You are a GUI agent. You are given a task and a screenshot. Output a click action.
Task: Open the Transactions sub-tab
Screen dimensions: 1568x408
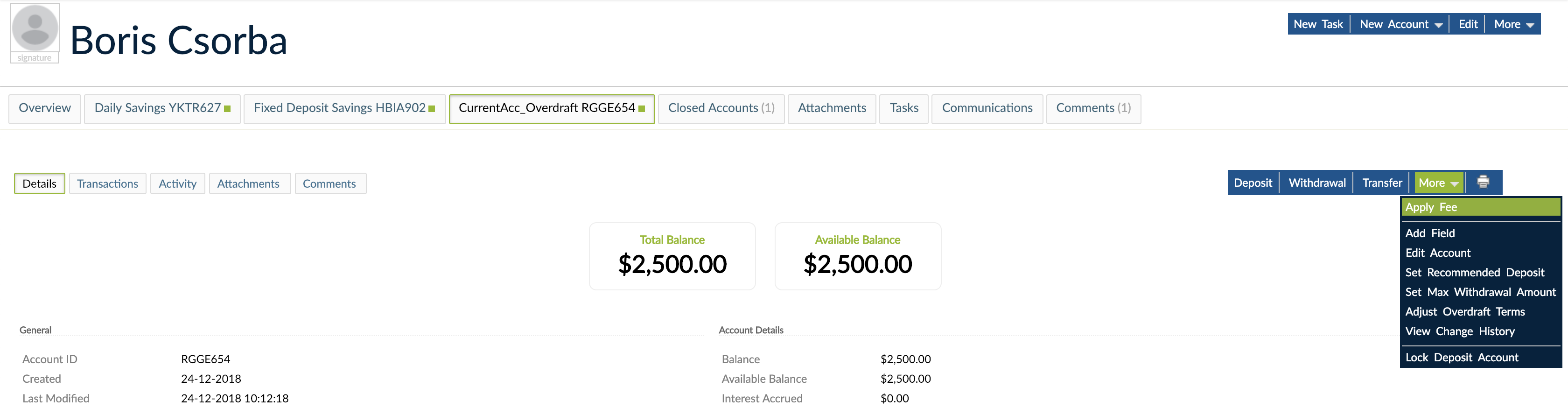tap(108, 183)
